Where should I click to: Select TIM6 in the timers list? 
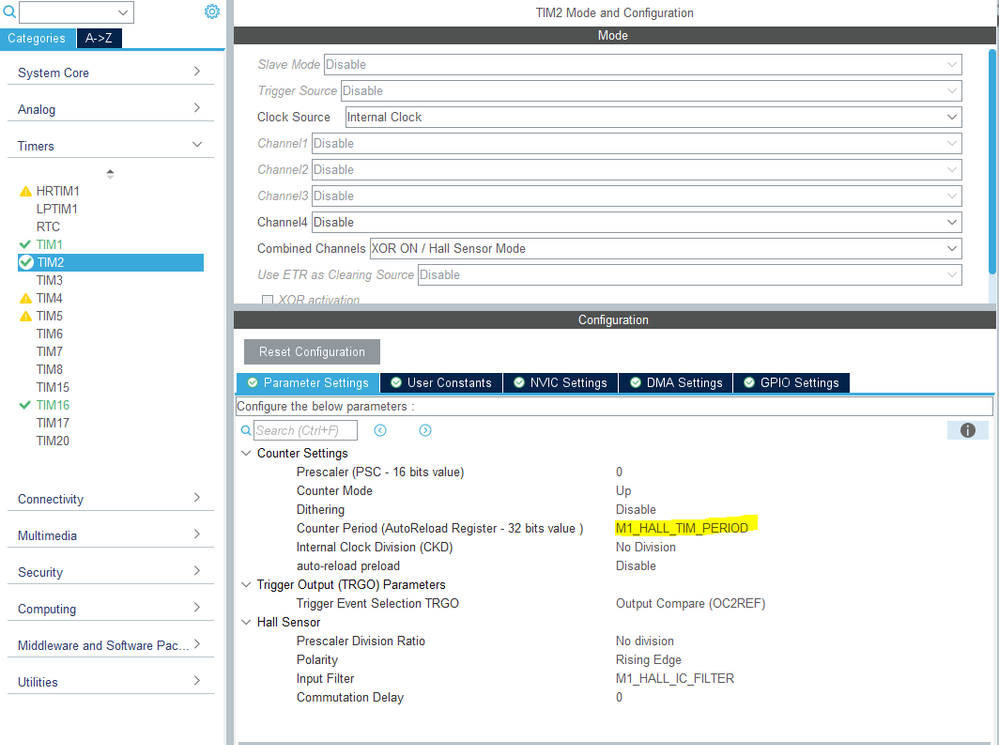[x=49, y=334]
